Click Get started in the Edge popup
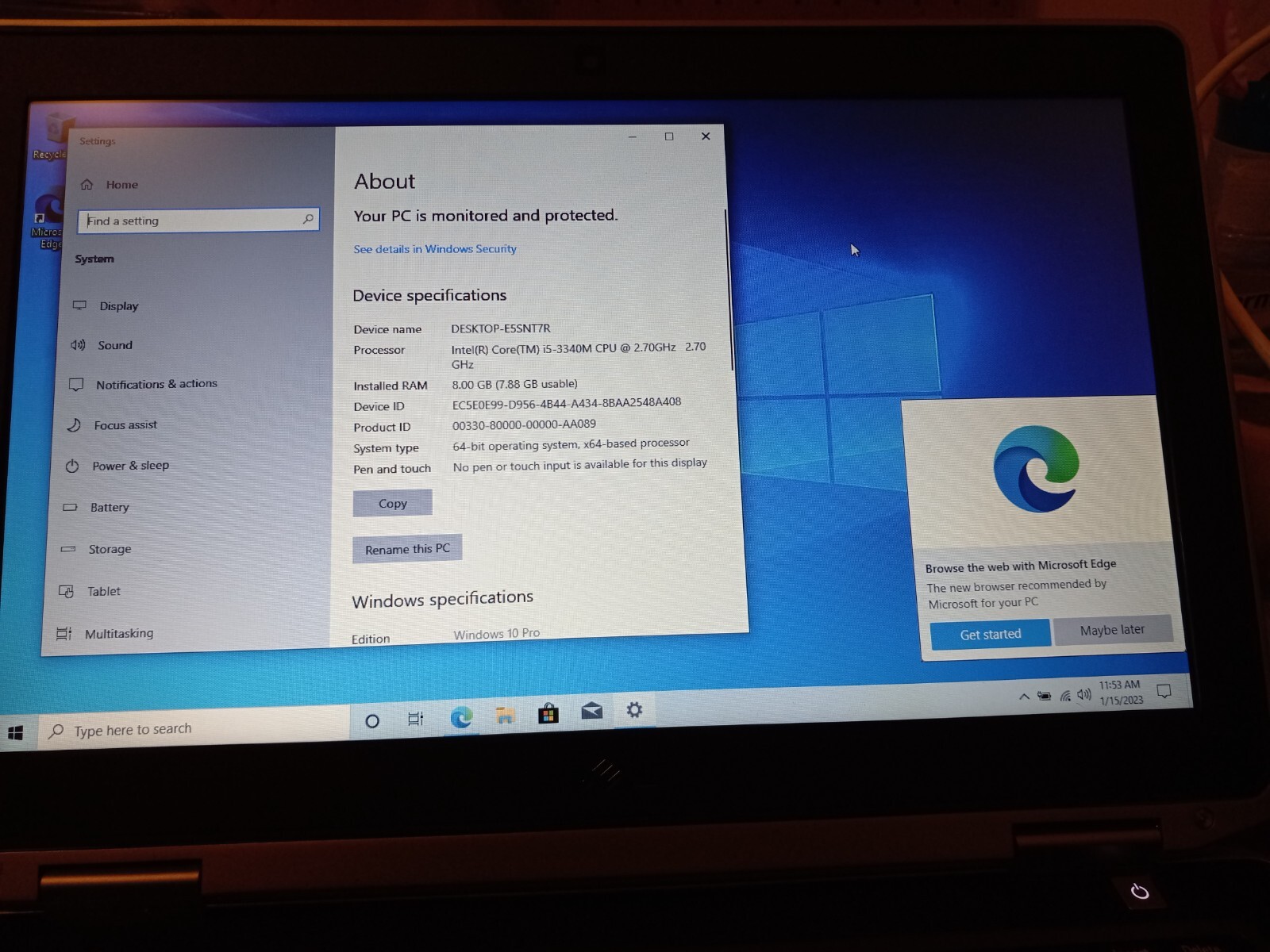This screenshot has height=952, width=1270. pyautogui.click(x=990, y=634)
